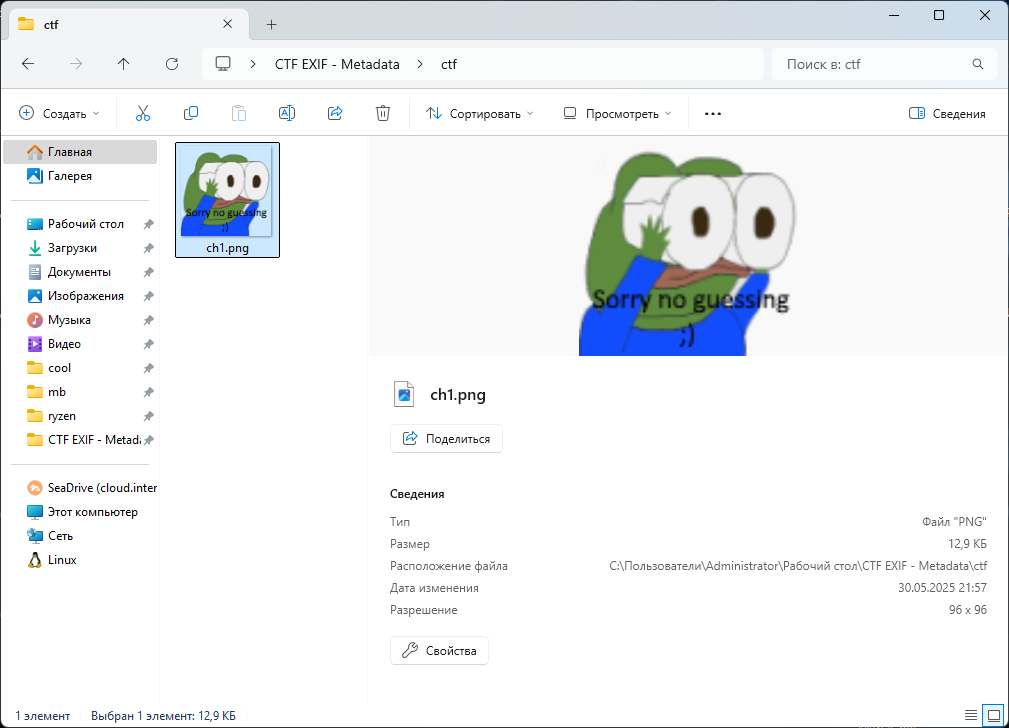
Task: Click the Rename icon in toolbar
Action: pos(287,113)
